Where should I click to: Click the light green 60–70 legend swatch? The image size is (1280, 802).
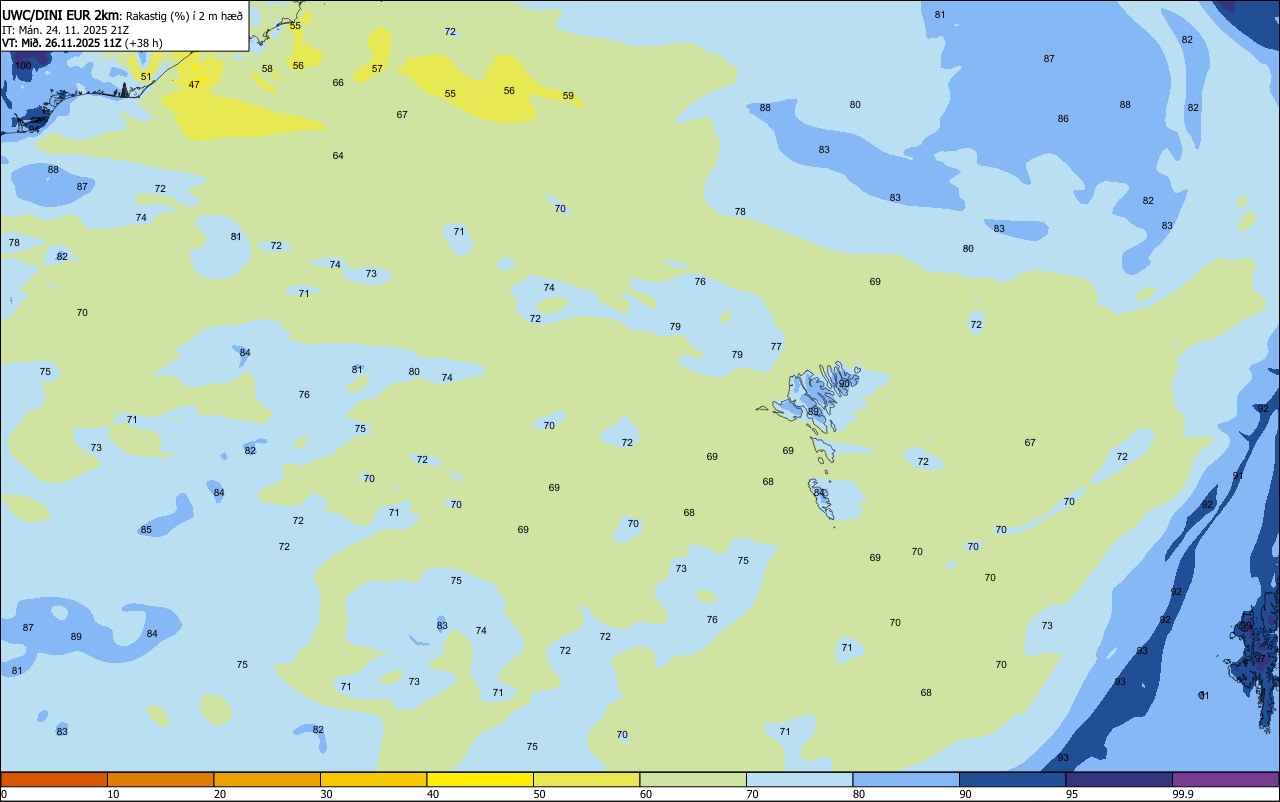[x=693, y=779]
